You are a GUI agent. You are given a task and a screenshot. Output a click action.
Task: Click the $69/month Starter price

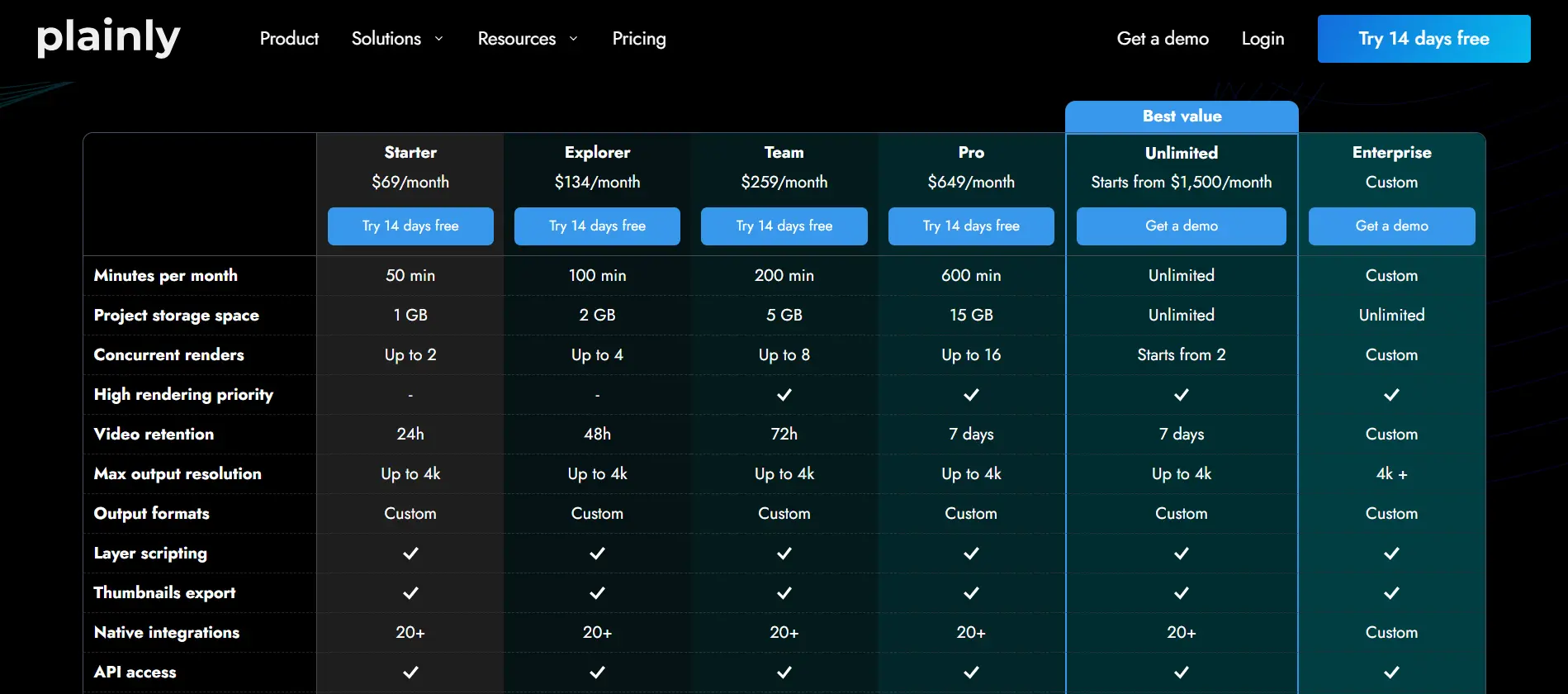pyautogui.click(x=410, y=182)
